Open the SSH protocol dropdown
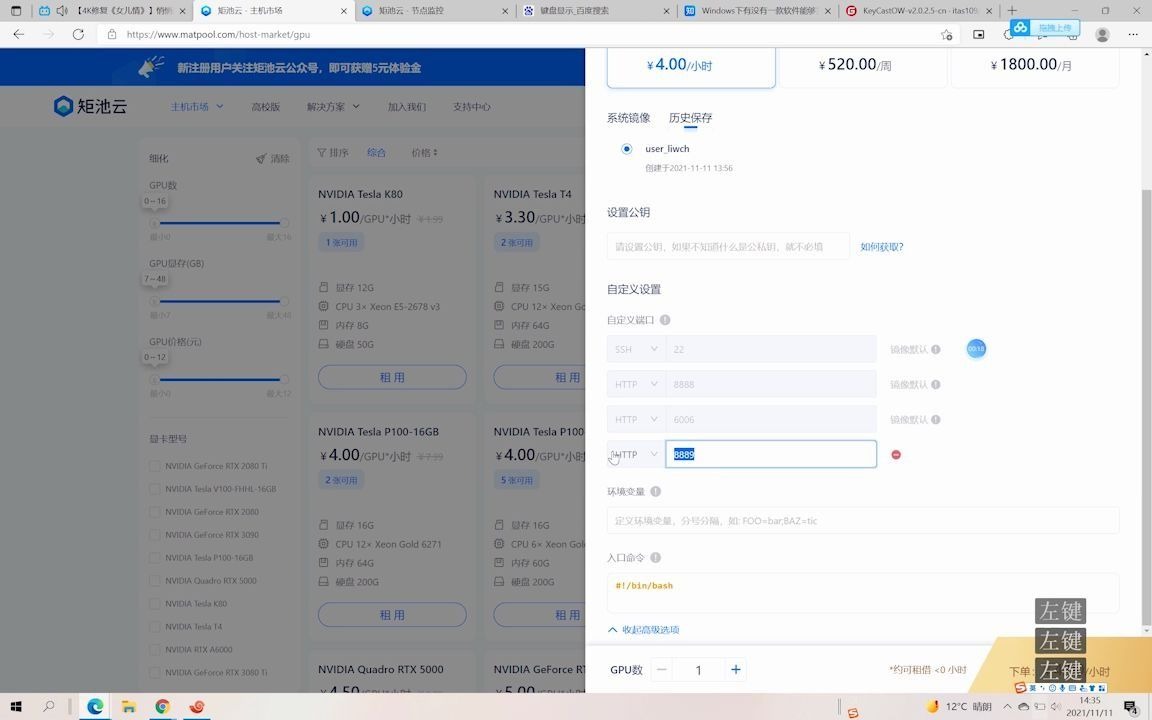The width and height of the screenshot is (1152, 720). click(636, 349)
